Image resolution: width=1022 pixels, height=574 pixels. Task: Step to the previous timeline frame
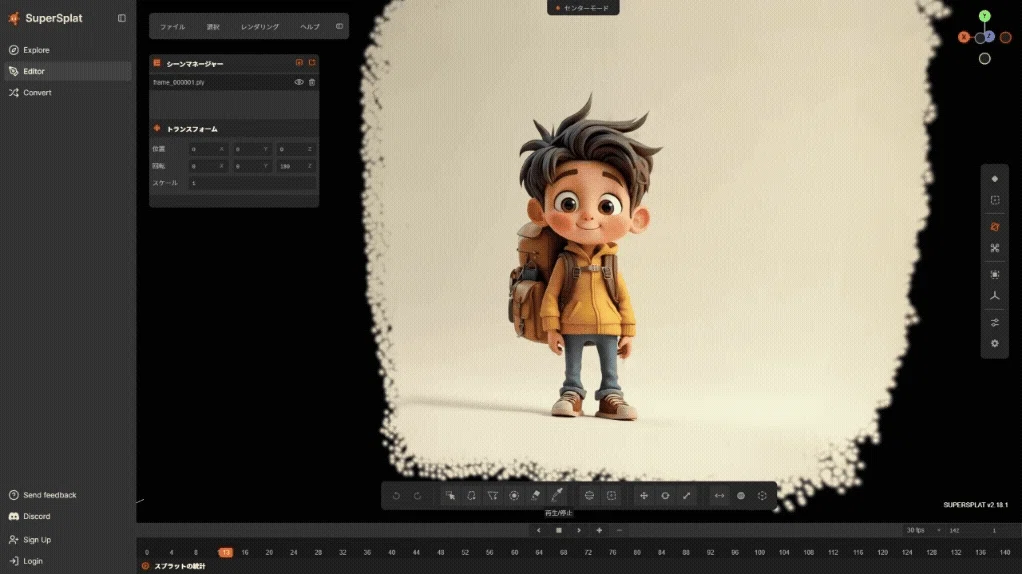pos(538,530)
